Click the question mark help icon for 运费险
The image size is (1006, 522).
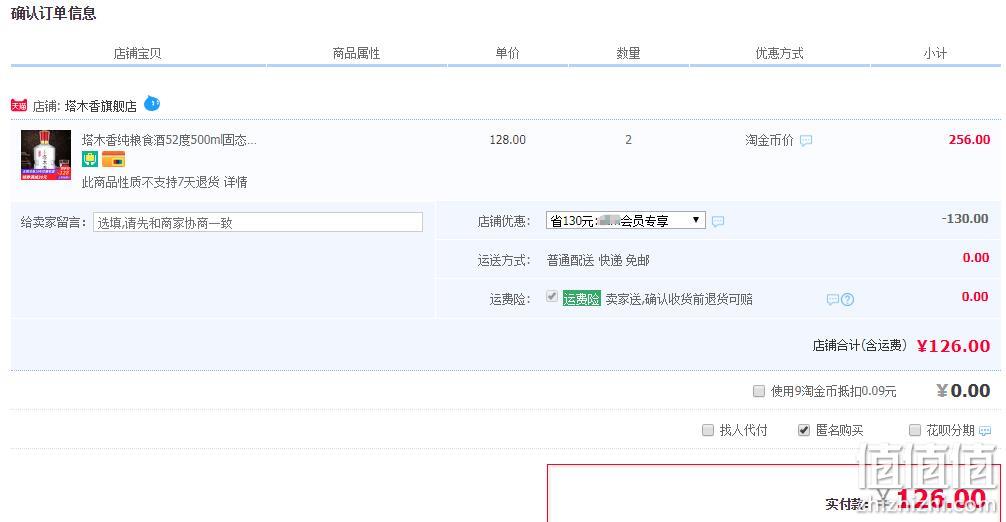(x=848, y=299)
